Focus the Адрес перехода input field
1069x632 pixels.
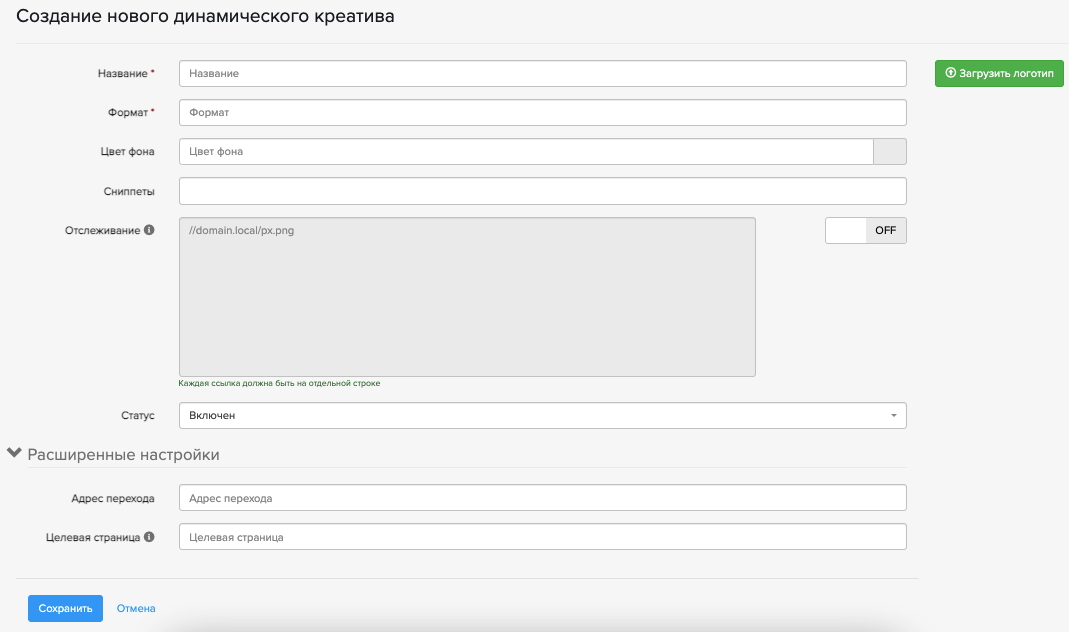[x=542, y=498]
